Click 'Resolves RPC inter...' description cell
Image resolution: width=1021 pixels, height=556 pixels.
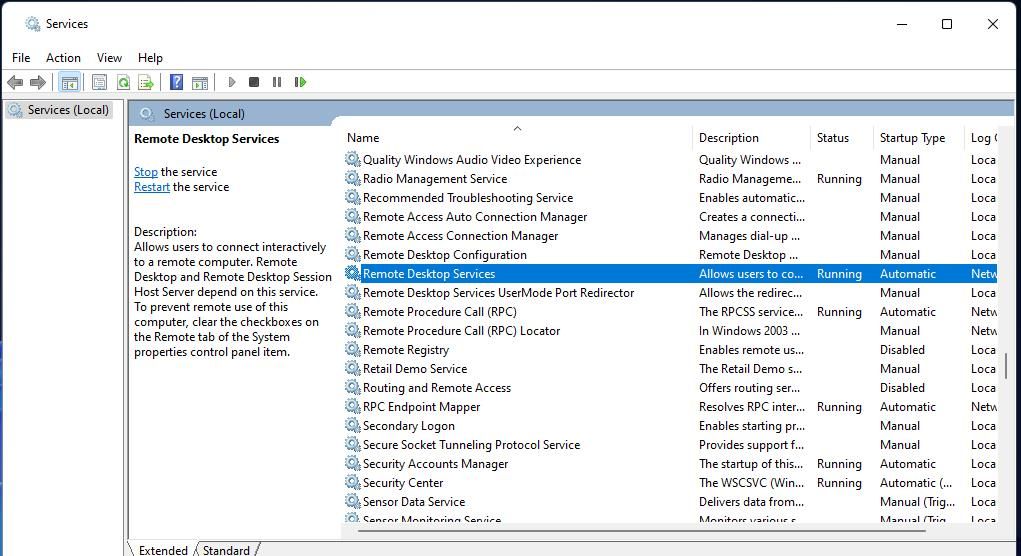pos(751,407)
